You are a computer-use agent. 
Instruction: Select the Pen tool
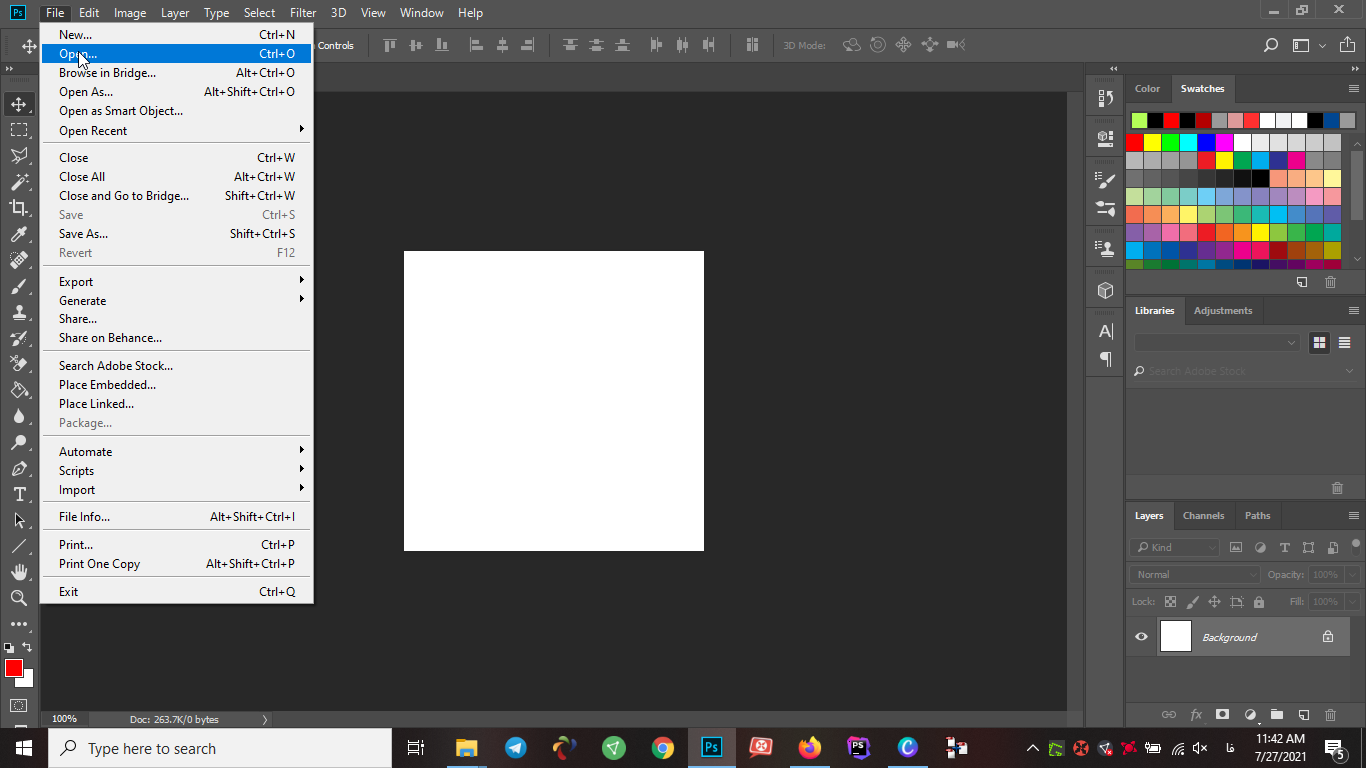click(19, 468)
